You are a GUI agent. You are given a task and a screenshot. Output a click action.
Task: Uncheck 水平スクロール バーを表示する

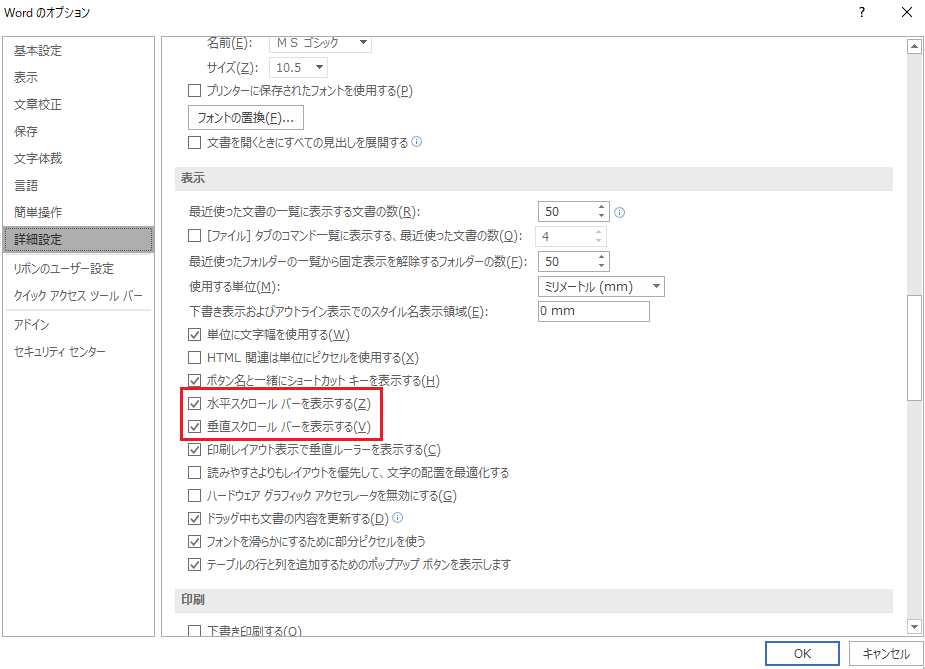[x=194, y=404]
